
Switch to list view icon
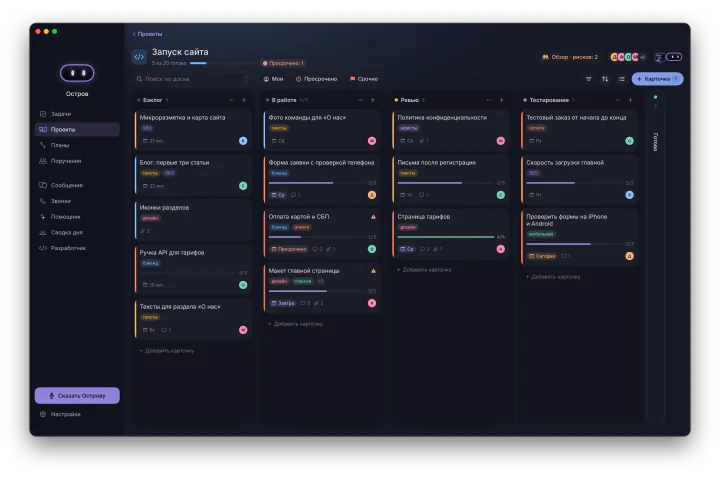coord(622,79)
